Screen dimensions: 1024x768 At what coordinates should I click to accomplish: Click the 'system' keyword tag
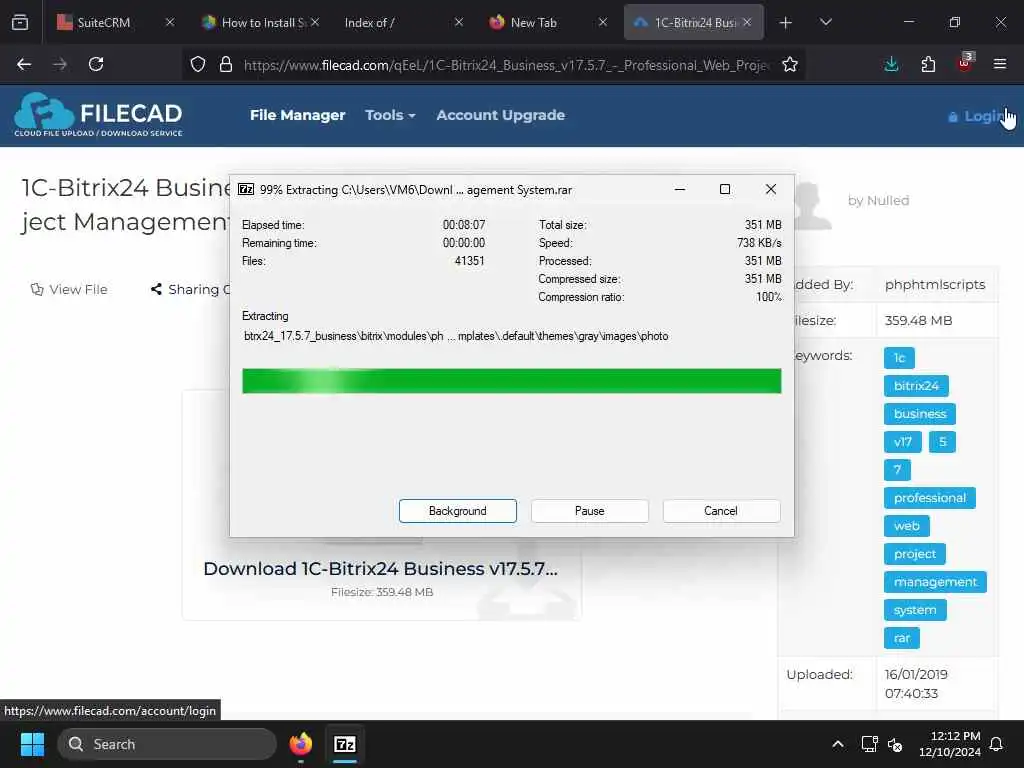pyautogui.click(x=915, y=610)
